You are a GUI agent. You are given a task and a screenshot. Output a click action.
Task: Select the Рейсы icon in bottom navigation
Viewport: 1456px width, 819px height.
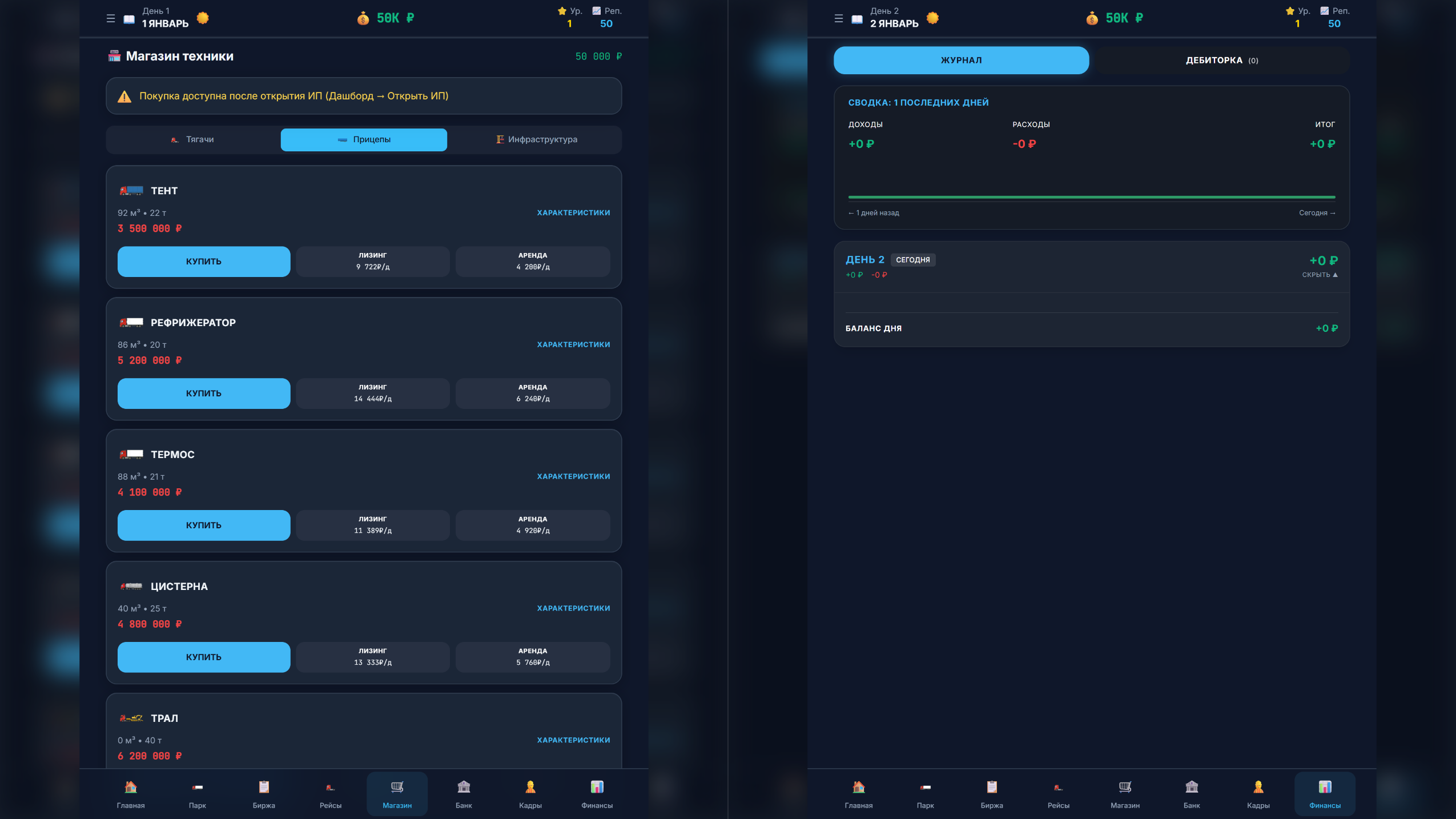(330, 793)
